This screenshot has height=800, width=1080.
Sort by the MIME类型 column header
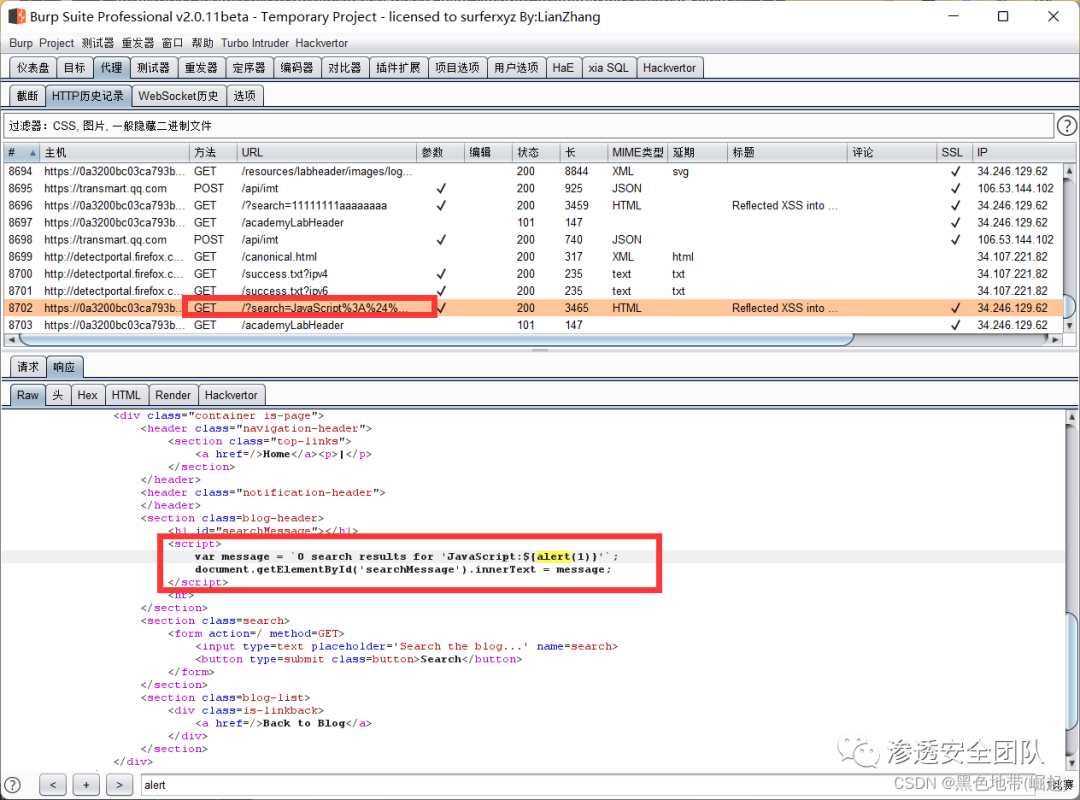(x=637, y=152)
